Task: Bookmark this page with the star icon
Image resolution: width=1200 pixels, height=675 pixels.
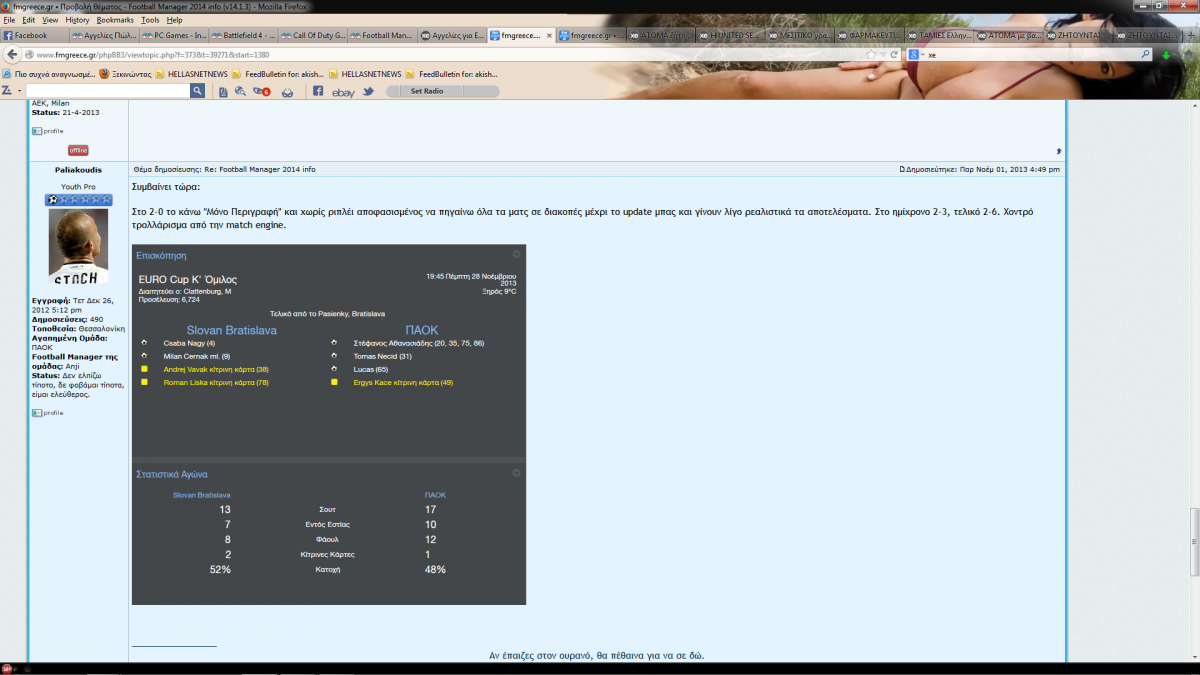Action: tap(872, 54)
